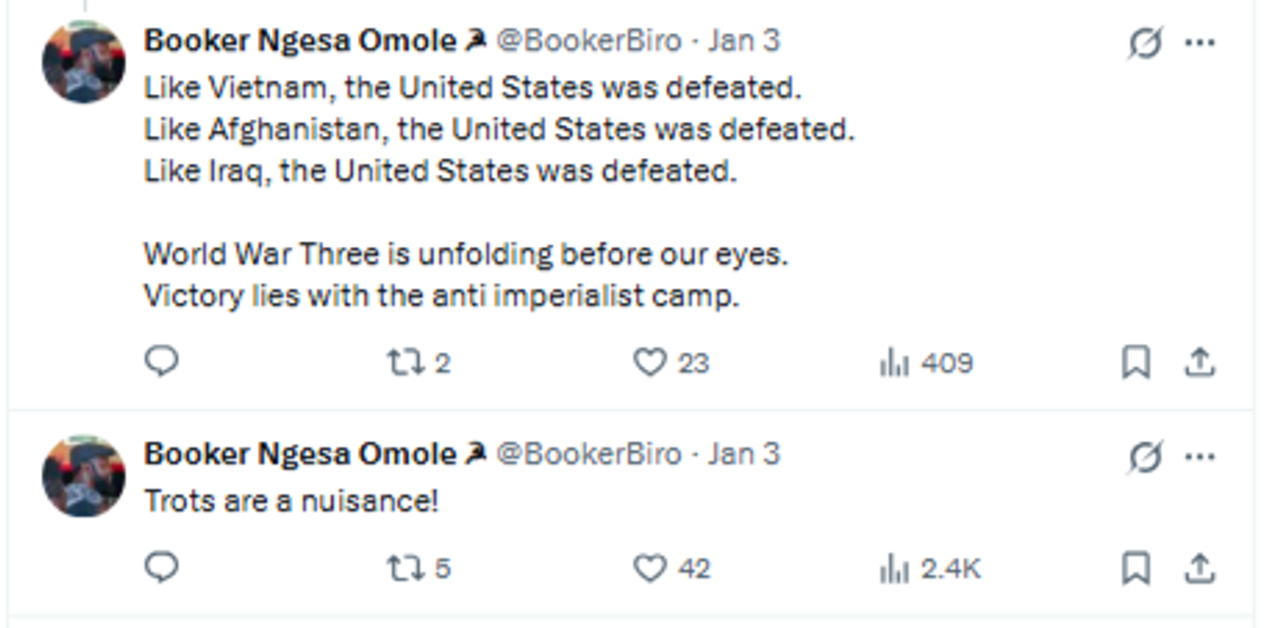This screenshot has width=1280, height=628.
Task: Open more options on second tweet
Action: (1200, 457)
